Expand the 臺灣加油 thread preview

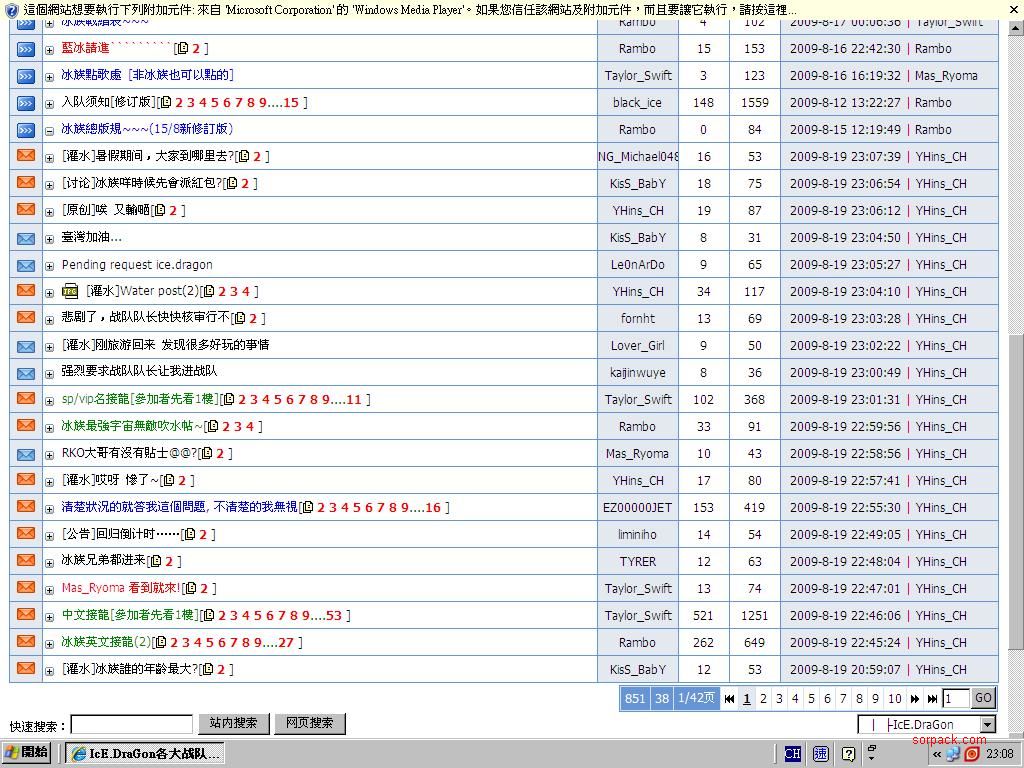tap(49, 238)
